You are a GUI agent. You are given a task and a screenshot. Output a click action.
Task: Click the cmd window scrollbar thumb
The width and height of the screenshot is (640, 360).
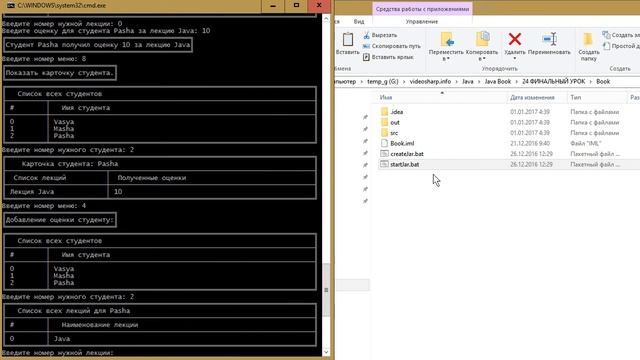(326, 290)
